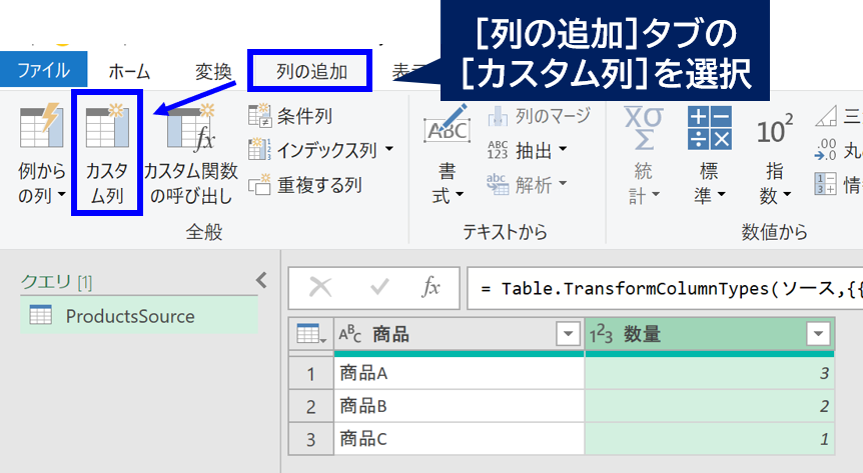Click the trigonometry triangle icon
863x473 pixels.
click(826, 116)
